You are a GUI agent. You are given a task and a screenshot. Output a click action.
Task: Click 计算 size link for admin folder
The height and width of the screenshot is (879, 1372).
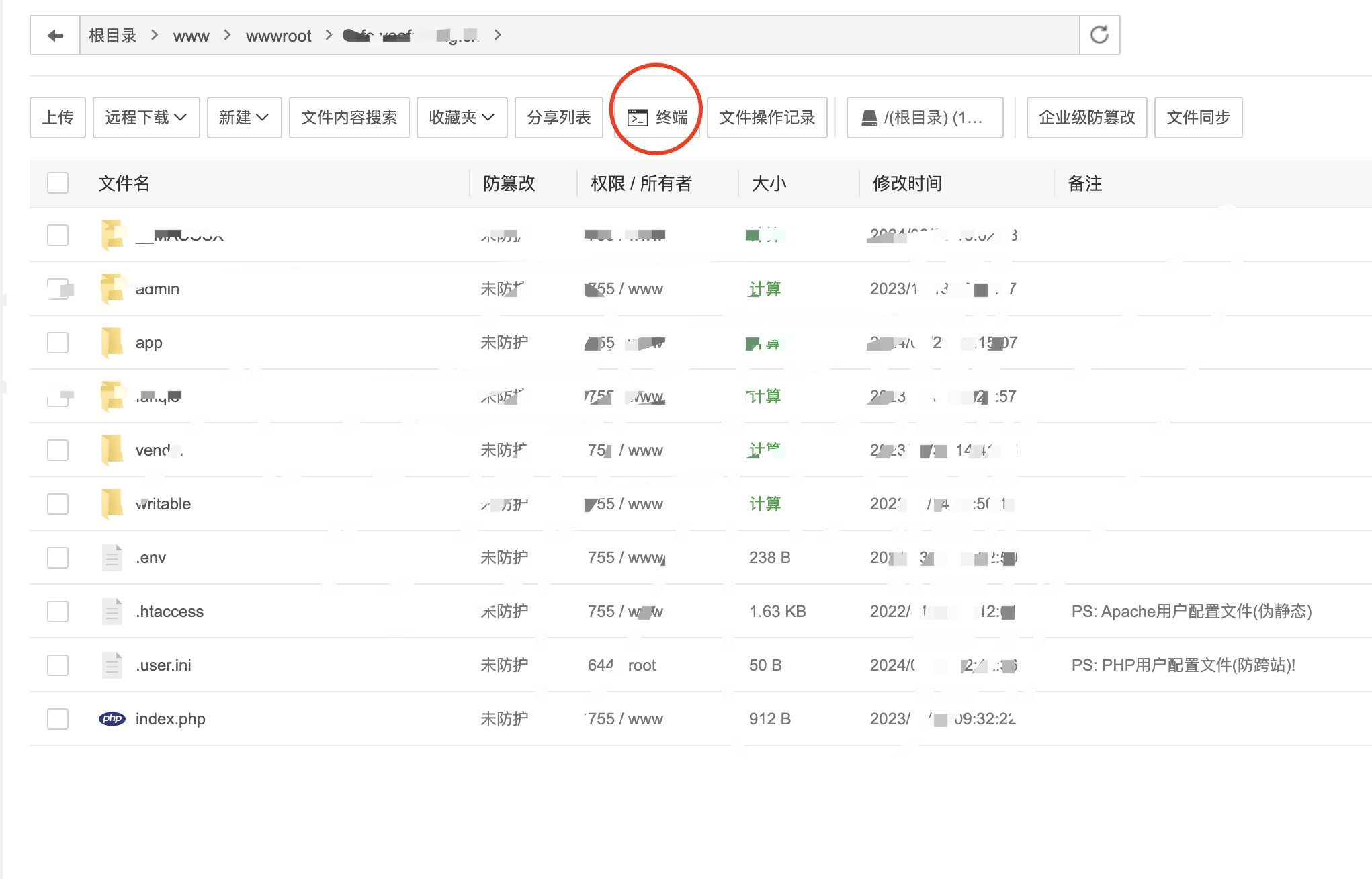pyautogui.click(x=765, y=289)
